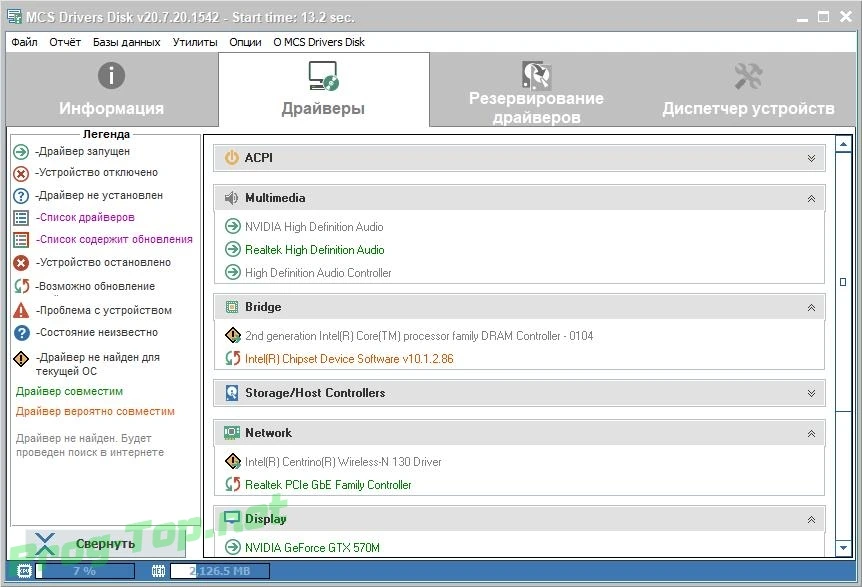The image size is (862, 587).
Task: Open the Опции menu
Action: pyautogui.click(x=245, y=42)
